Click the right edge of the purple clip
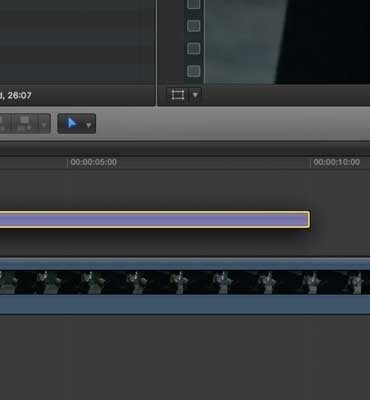The height and width of the screenshot is (400, 370). 309,220
